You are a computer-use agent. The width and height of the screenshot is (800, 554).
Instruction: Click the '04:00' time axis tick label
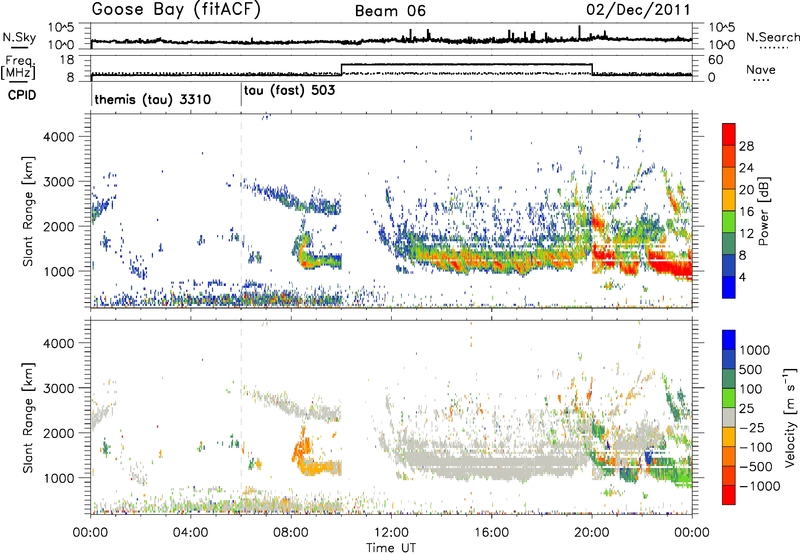(x=191, y=533)
